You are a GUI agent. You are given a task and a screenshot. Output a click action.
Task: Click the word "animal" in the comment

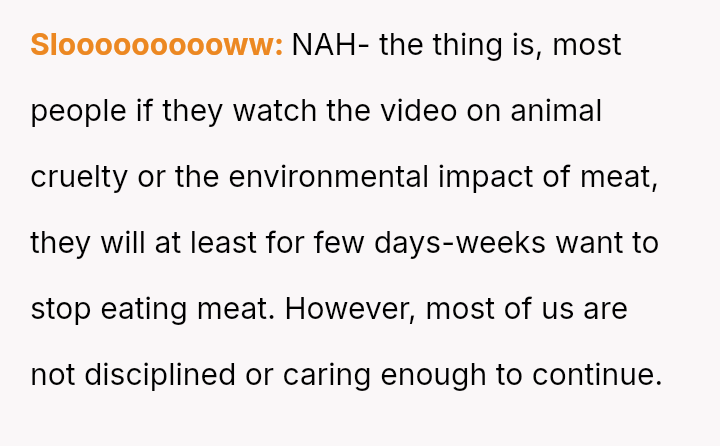[x=556, y=111]
